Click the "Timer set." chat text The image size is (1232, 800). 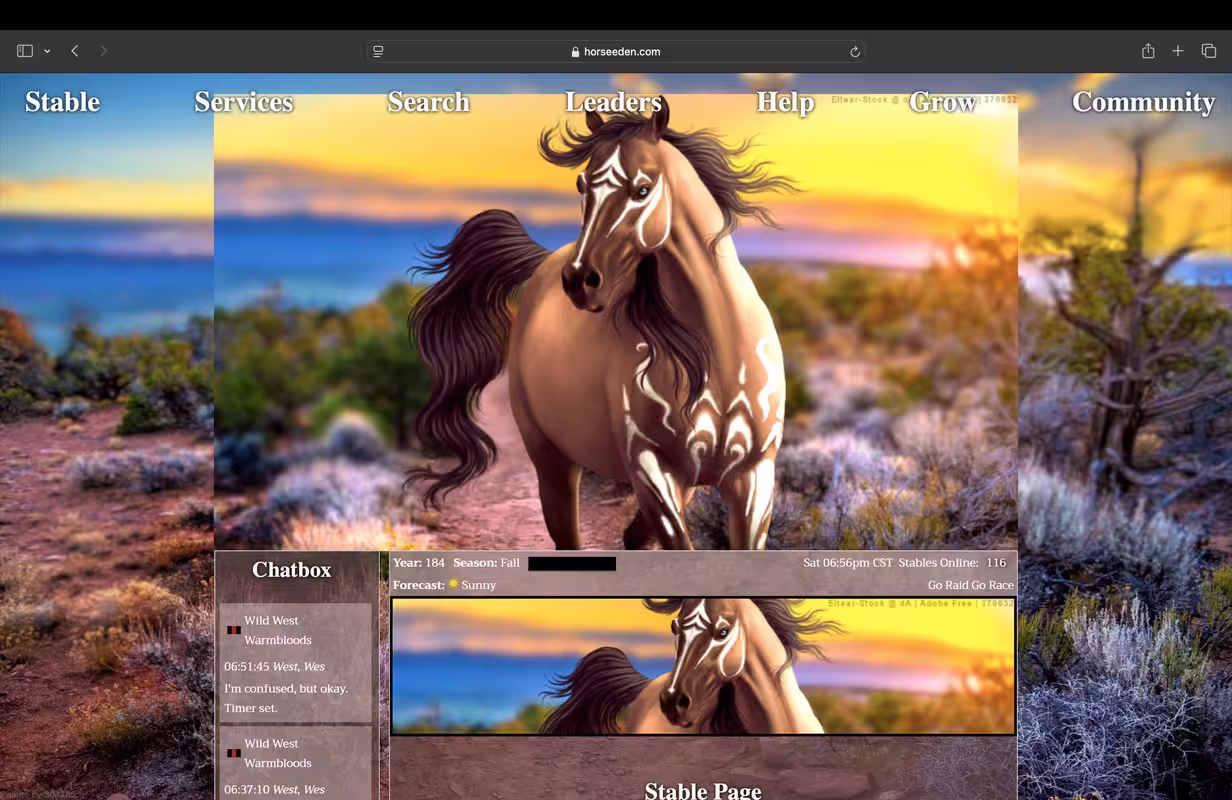point(251,708)
